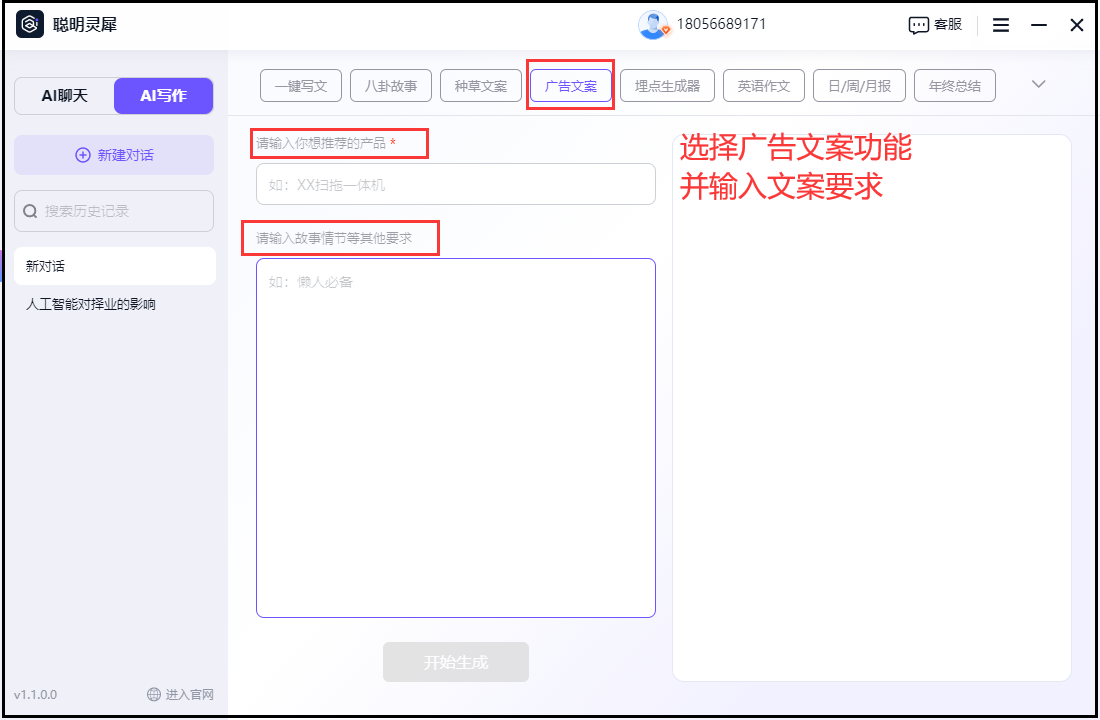Switch to the AI写作 tab

[163, 95]
